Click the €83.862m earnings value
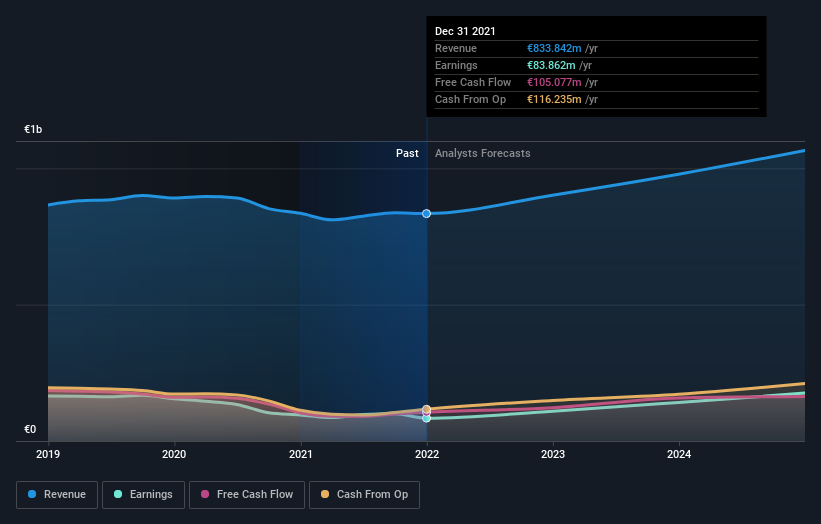 pyautogui.click(x=551, y=65)
